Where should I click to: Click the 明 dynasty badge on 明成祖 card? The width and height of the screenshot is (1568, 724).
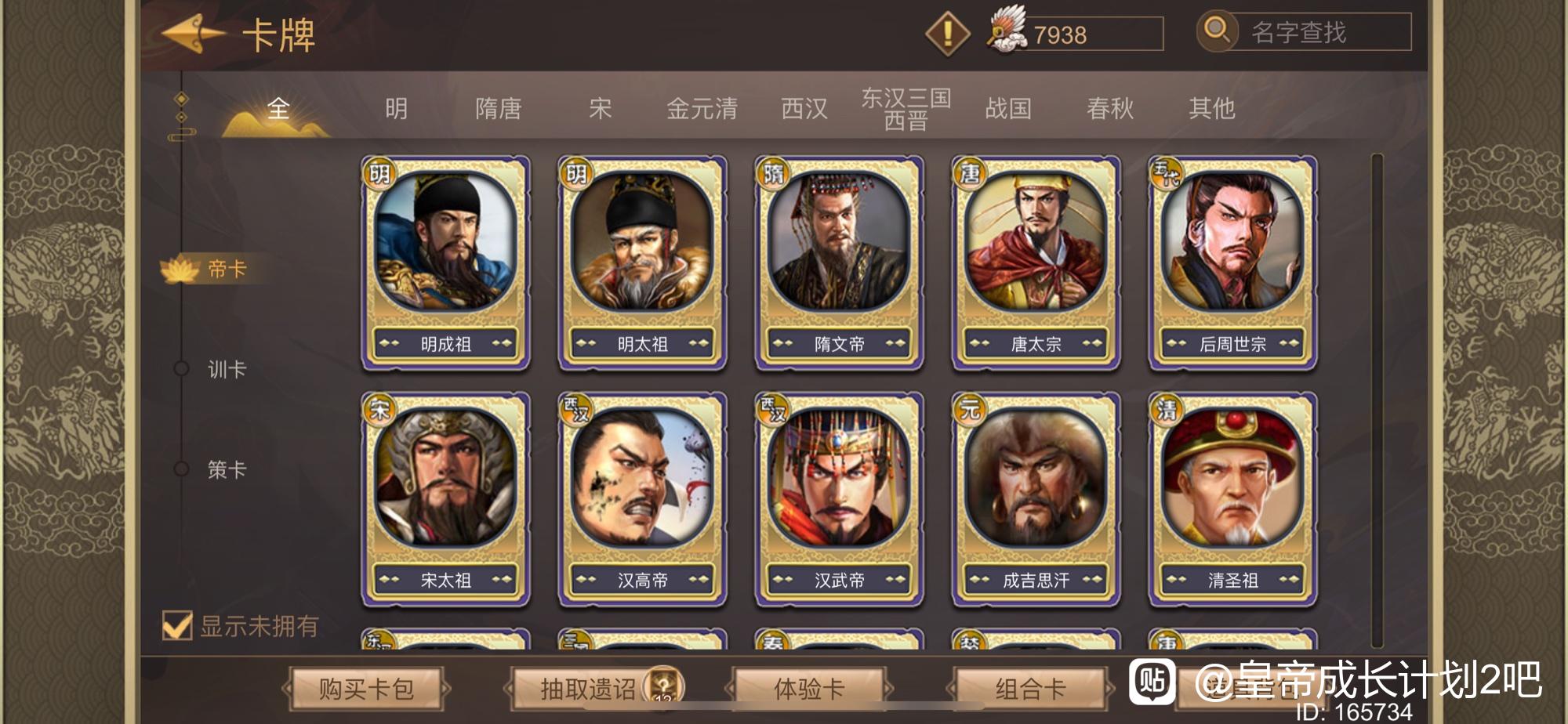click(379, 173)
